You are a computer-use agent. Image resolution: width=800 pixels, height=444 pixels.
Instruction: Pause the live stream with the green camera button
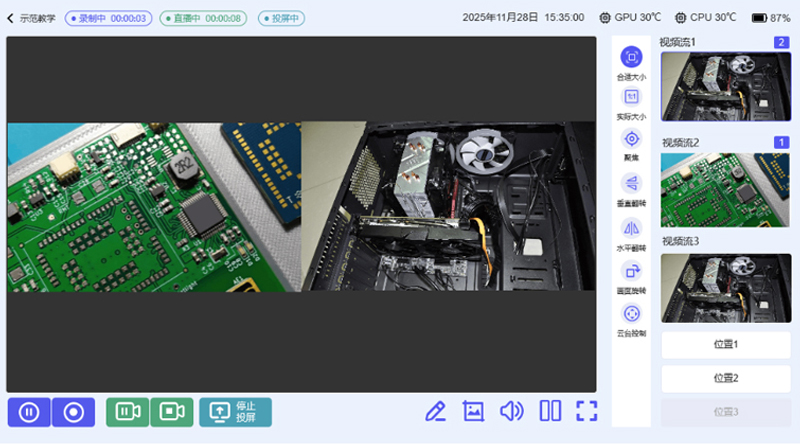click(128, 412)
